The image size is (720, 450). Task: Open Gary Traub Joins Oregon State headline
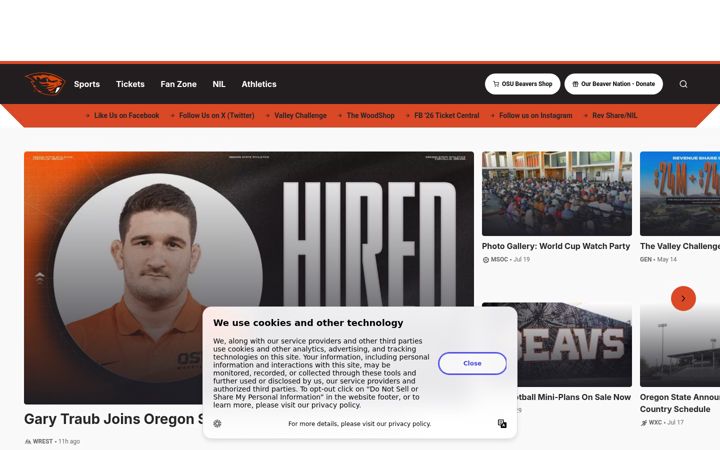pos(113,419)
